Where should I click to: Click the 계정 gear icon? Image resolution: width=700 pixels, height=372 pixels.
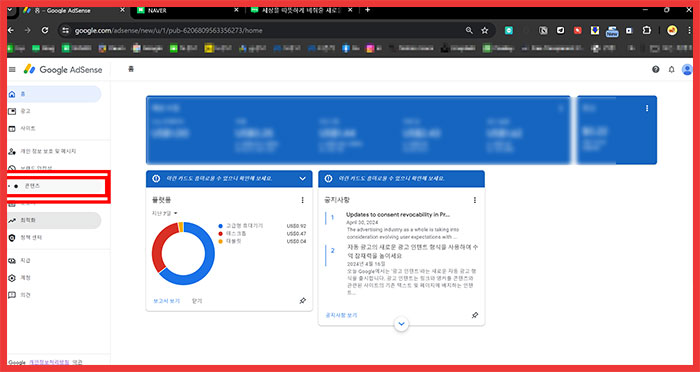(x=12, y=278)
